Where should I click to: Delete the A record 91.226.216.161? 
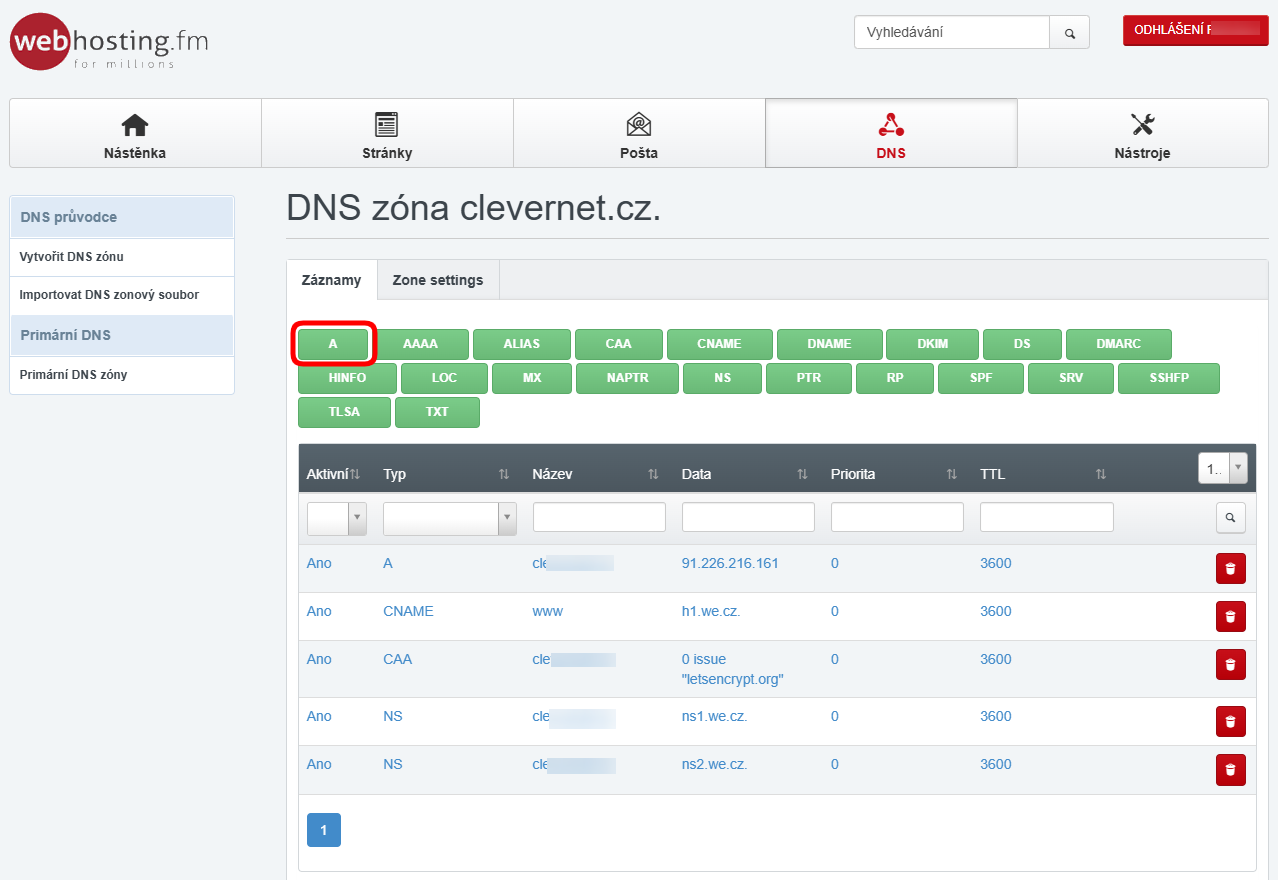1230,569
